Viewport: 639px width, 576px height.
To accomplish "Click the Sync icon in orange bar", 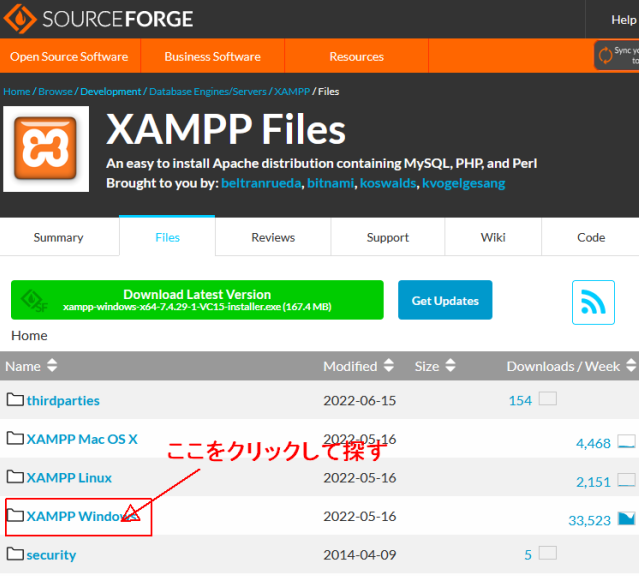I will coord(605,55).
